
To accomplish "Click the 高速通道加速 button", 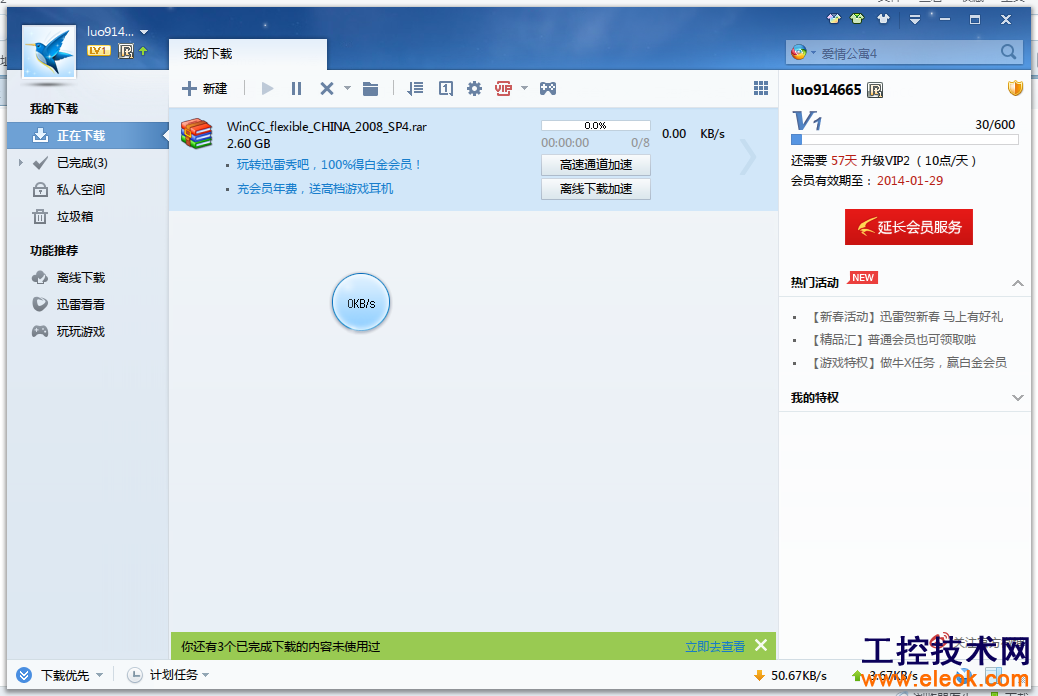I will (x=596, y=165).
